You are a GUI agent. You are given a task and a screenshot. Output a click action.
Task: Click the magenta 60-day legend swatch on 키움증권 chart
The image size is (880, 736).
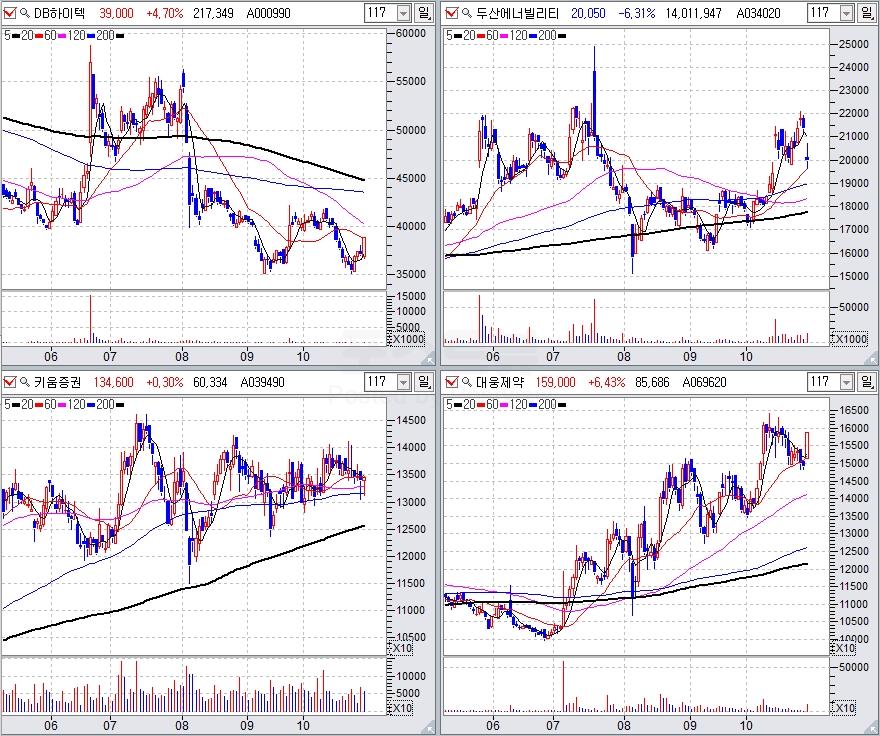[x=61, y=403]
